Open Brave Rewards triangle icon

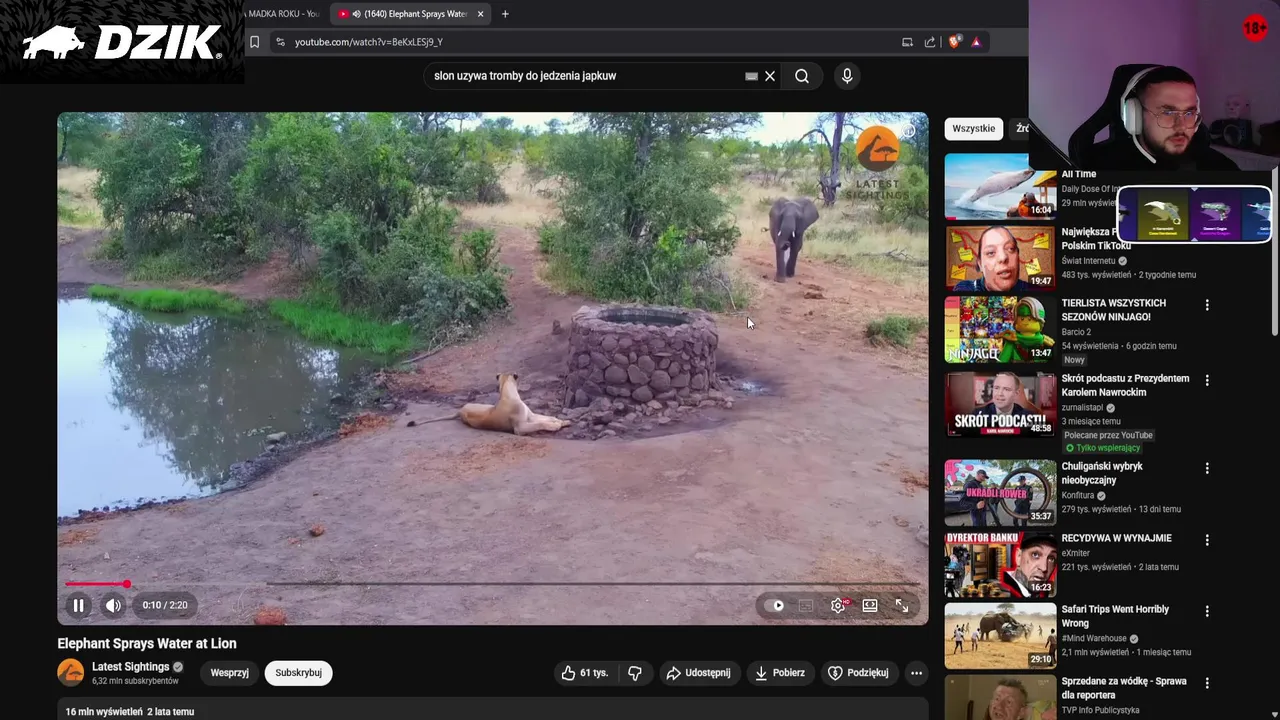[976, 42]
